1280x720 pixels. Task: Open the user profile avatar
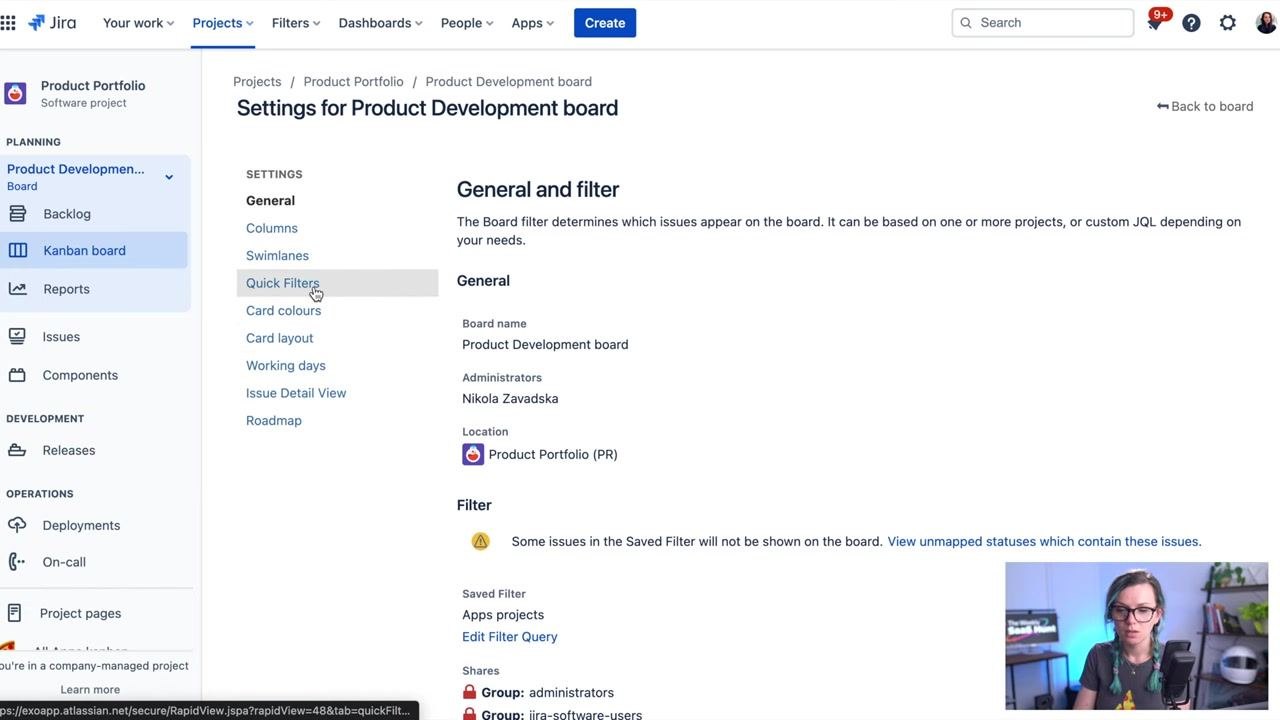click(1266, 23)
